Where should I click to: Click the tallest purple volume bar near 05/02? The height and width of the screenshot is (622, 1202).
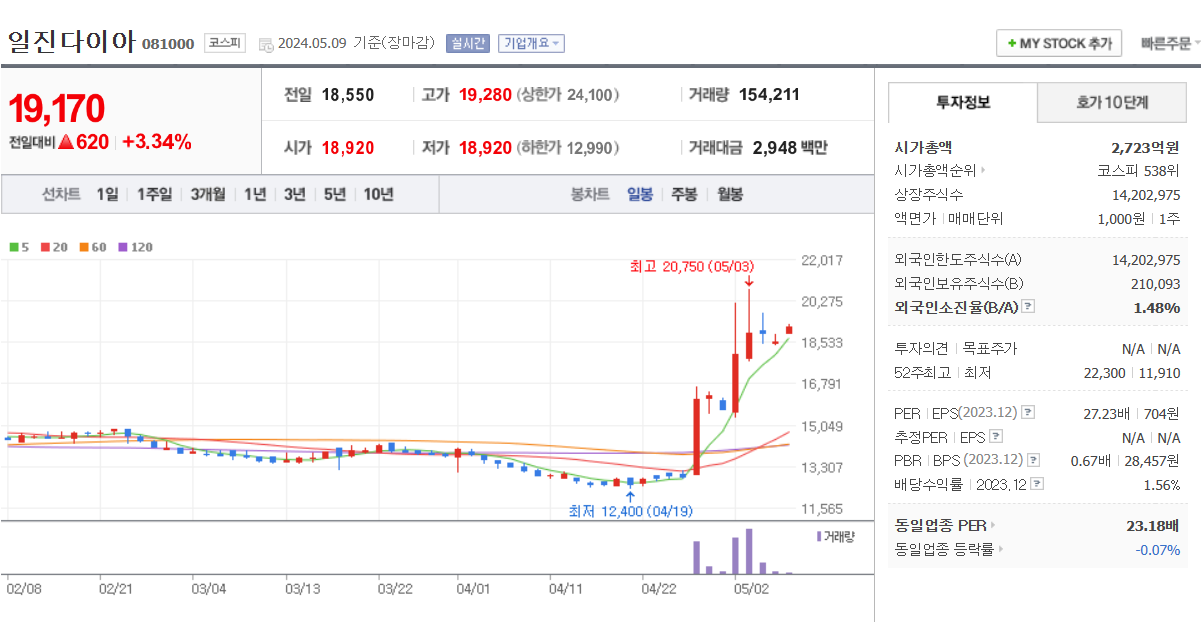pyautogui.click(x=748, y=551)
